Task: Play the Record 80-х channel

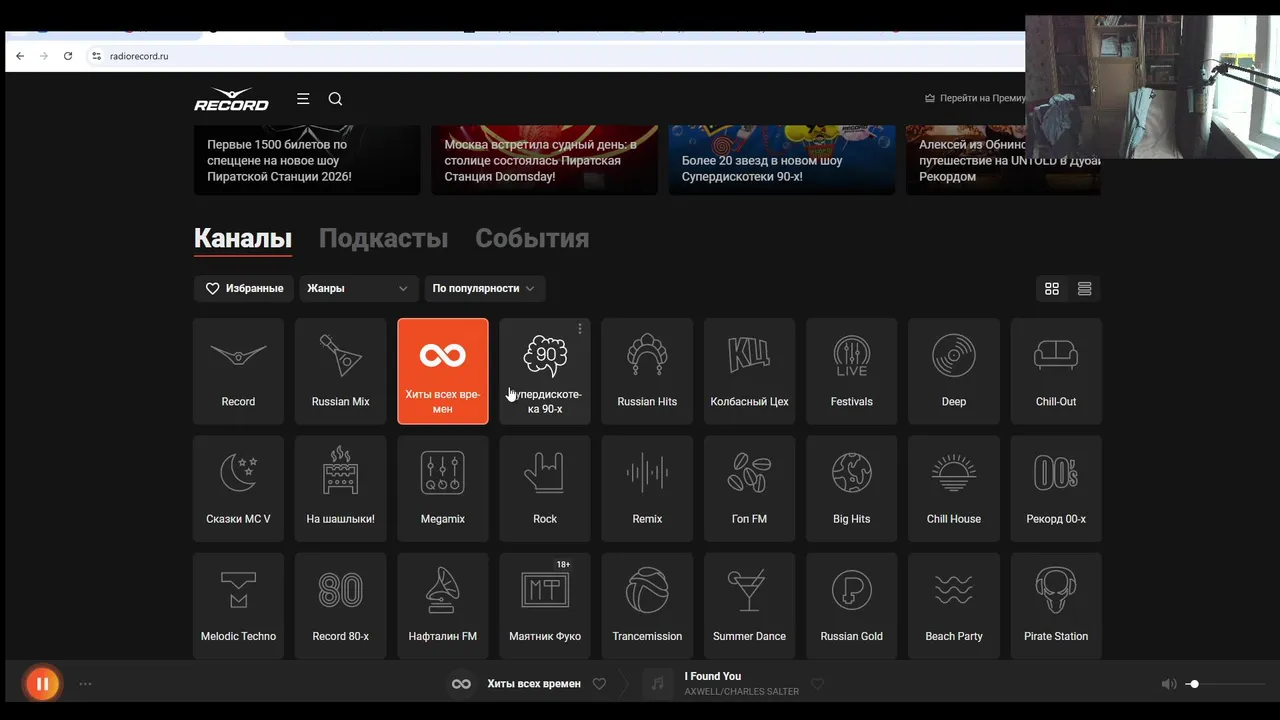Action: pyautogui.click(x=340, y=605)
